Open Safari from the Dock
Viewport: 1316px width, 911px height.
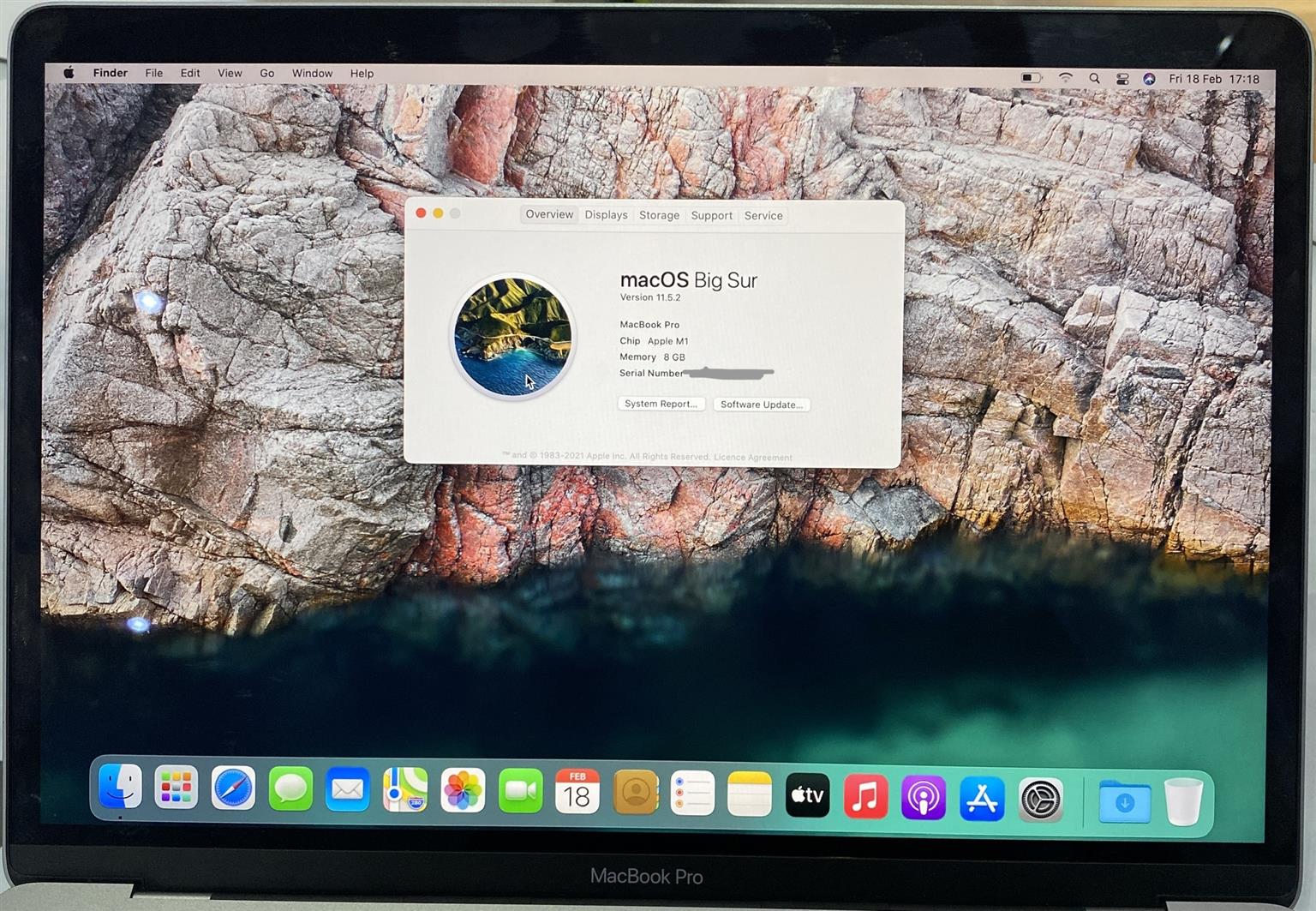pos(233,788)
